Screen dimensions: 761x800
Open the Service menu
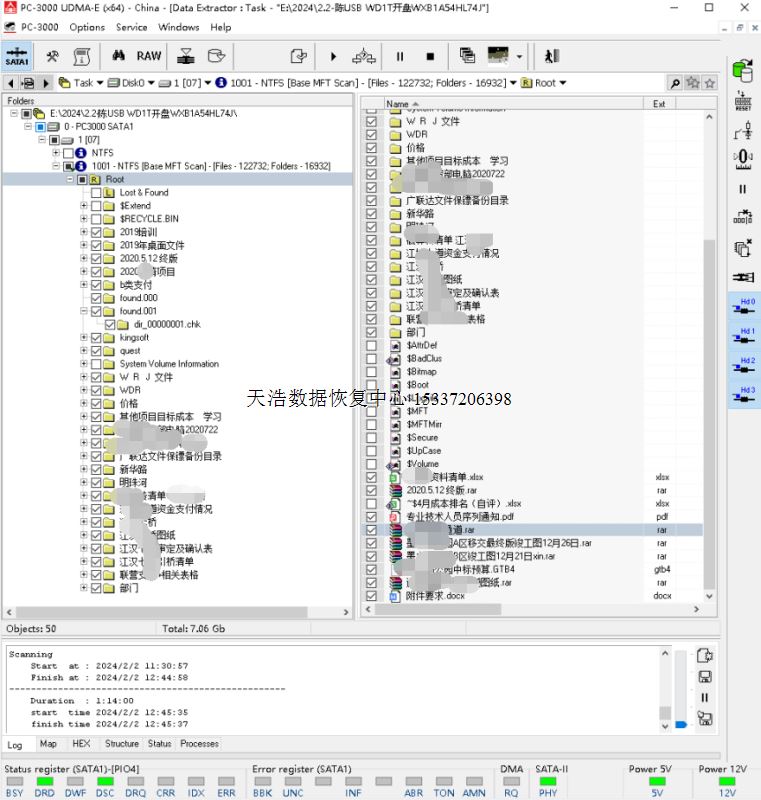pos(131,27)
